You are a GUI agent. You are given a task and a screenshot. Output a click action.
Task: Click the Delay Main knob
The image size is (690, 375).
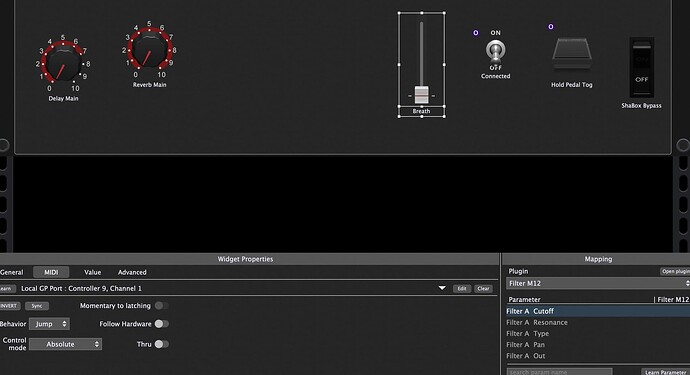pyautogui.click(x=63, y=65)
